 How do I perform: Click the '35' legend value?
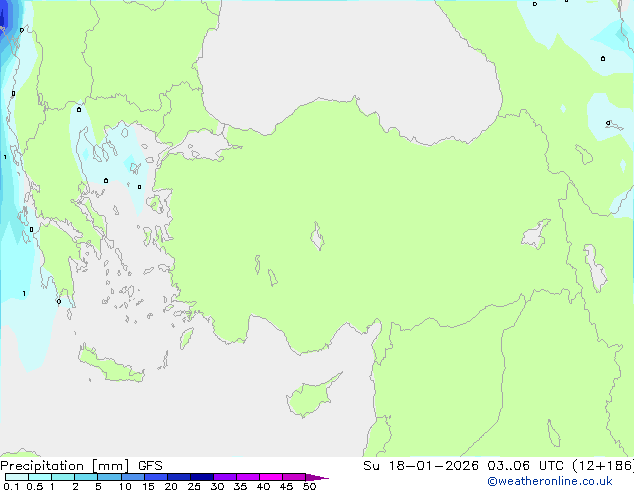click(x=240, y=486)
